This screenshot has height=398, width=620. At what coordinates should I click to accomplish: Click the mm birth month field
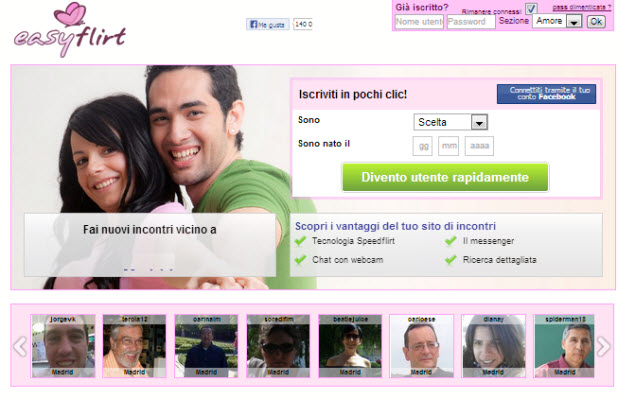click(448, 146)
